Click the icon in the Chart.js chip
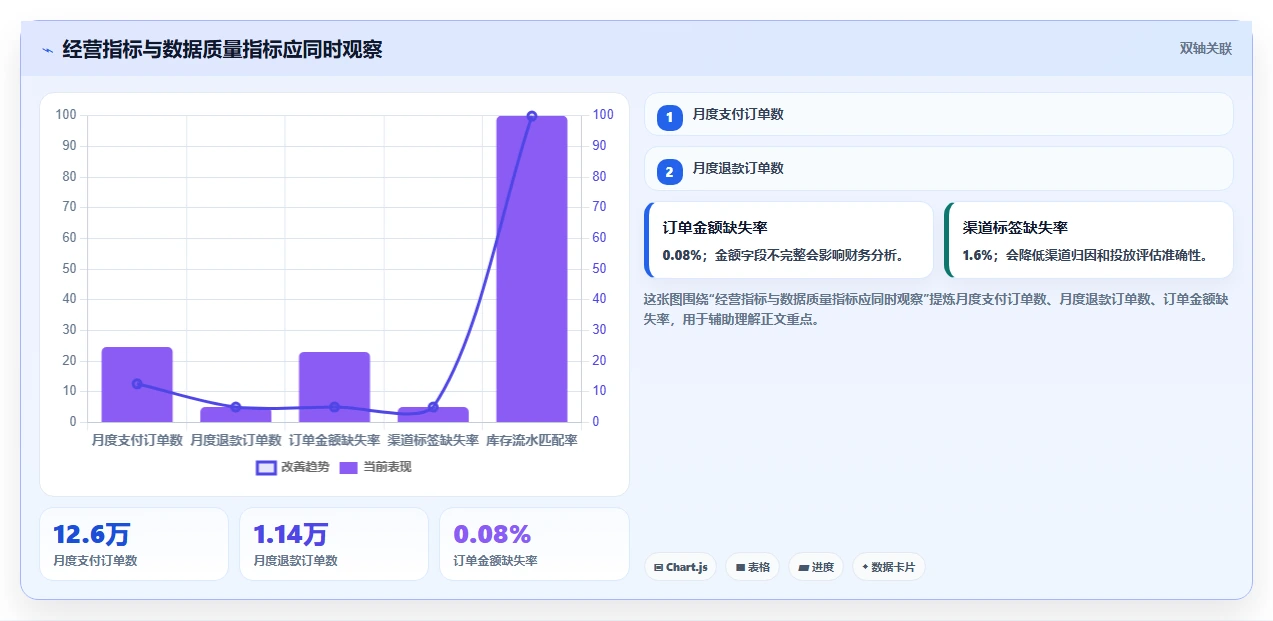Viewport: 1273px width, 621px height. click(658, 567)
